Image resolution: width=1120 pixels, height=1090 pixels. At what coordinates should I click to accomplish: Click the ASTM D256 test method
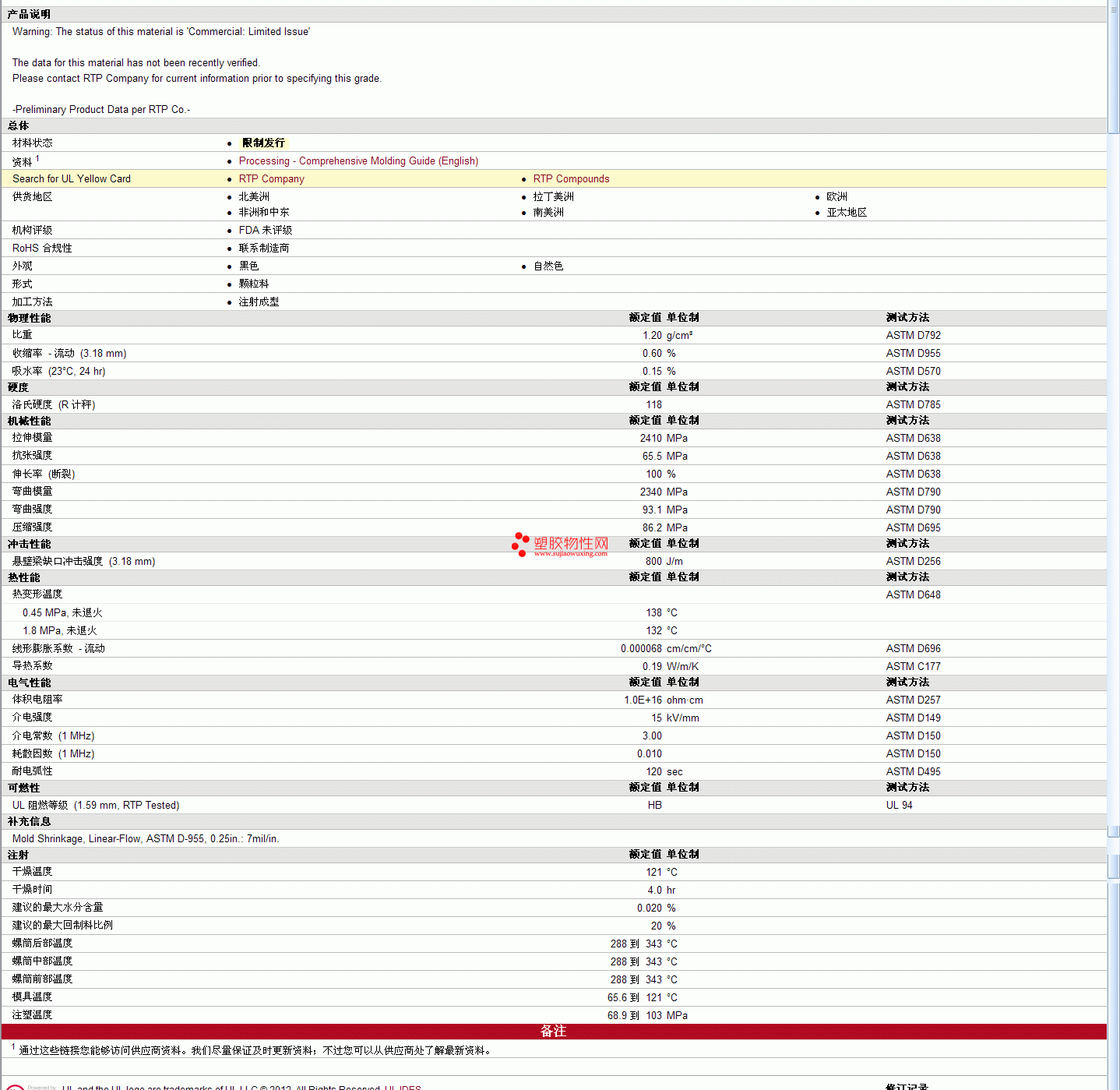pyautogui.click(x=914, y=562)
